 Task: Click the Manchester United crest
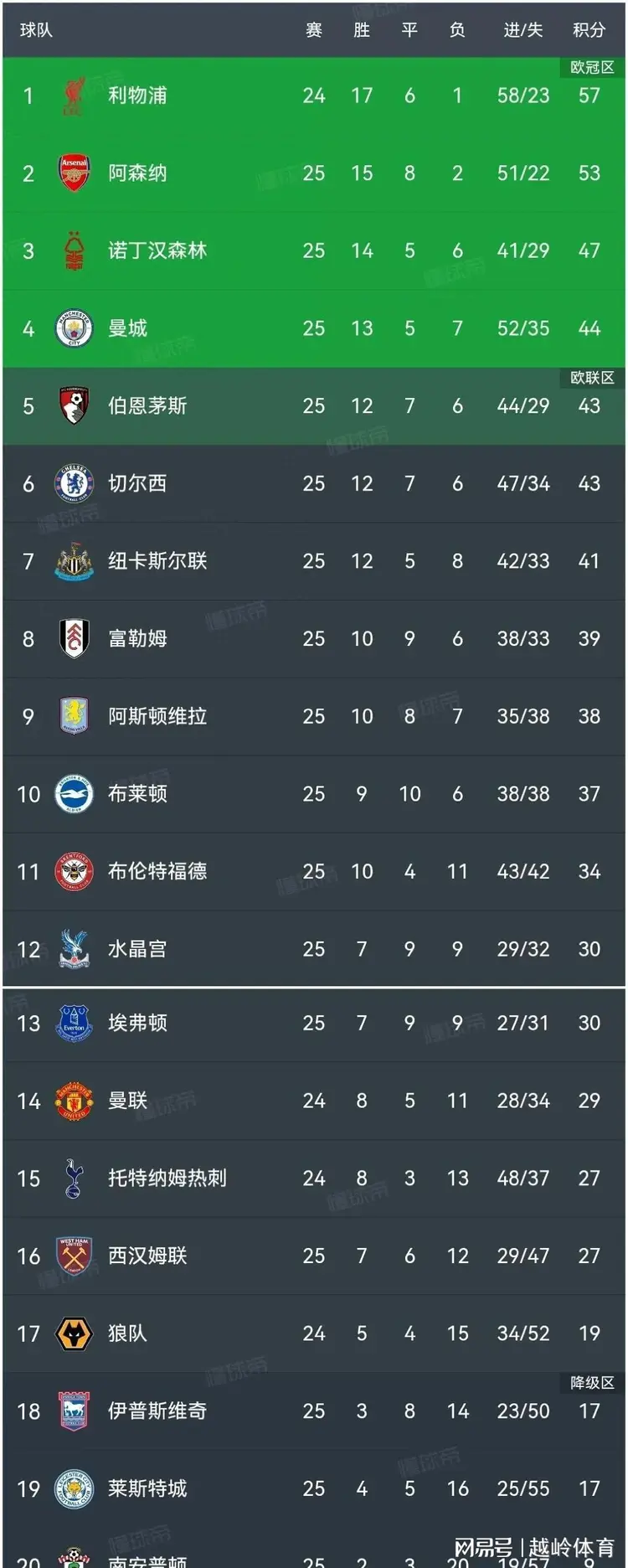74,1101
